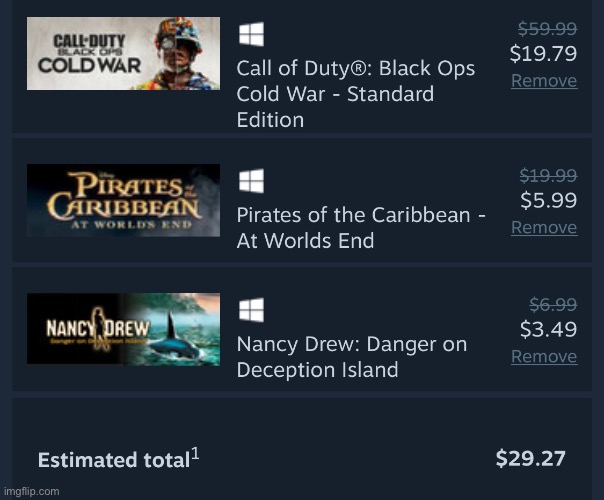
Task: Open Call of Duty Black Ops Cold War title
Action: coord(356,94)
